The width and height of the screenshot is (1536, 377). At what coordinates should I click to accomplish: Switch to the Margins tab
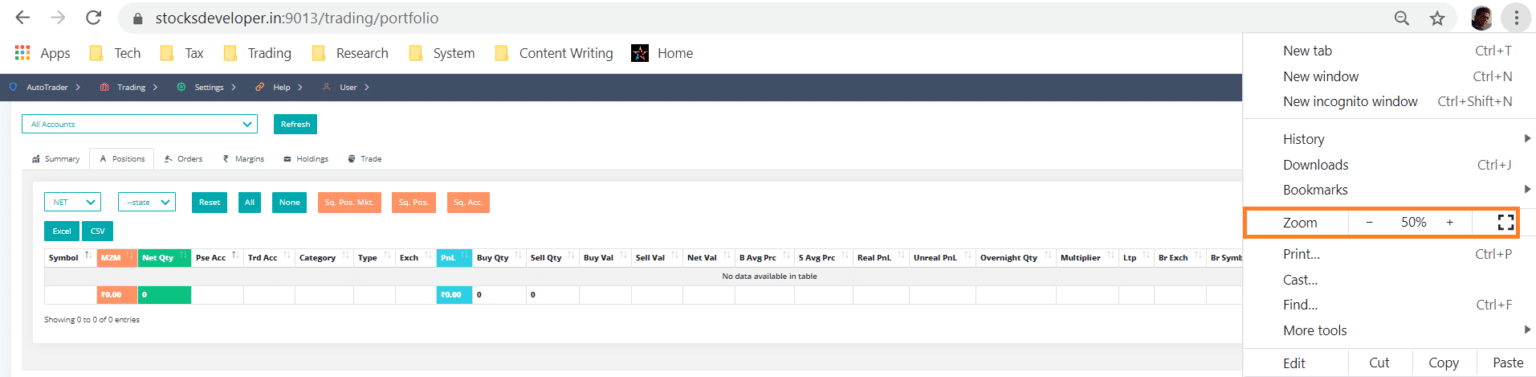243,159
